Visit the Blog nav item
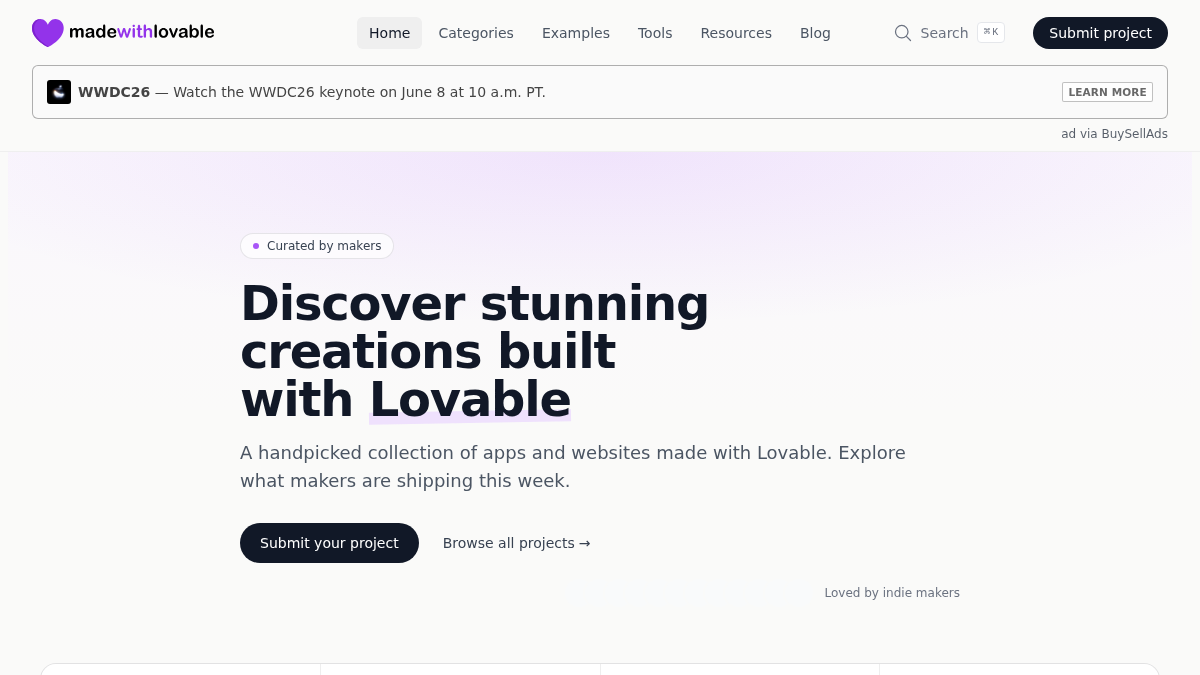Screen dimensions: 1200x675 [x=815, y=33]
